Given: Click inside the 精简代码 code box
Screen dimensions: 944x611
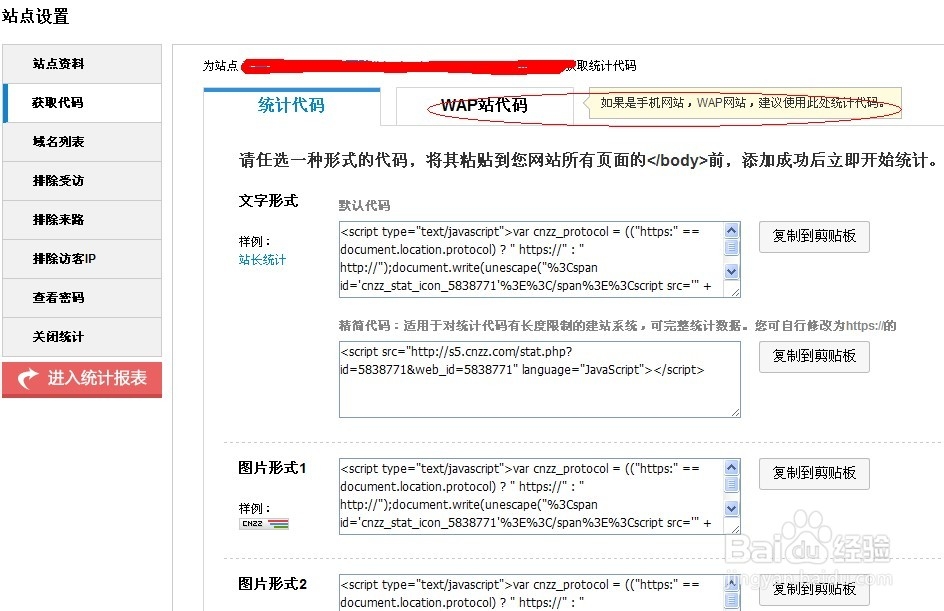Looking at the screenshot, I should [x=540, y=380].
